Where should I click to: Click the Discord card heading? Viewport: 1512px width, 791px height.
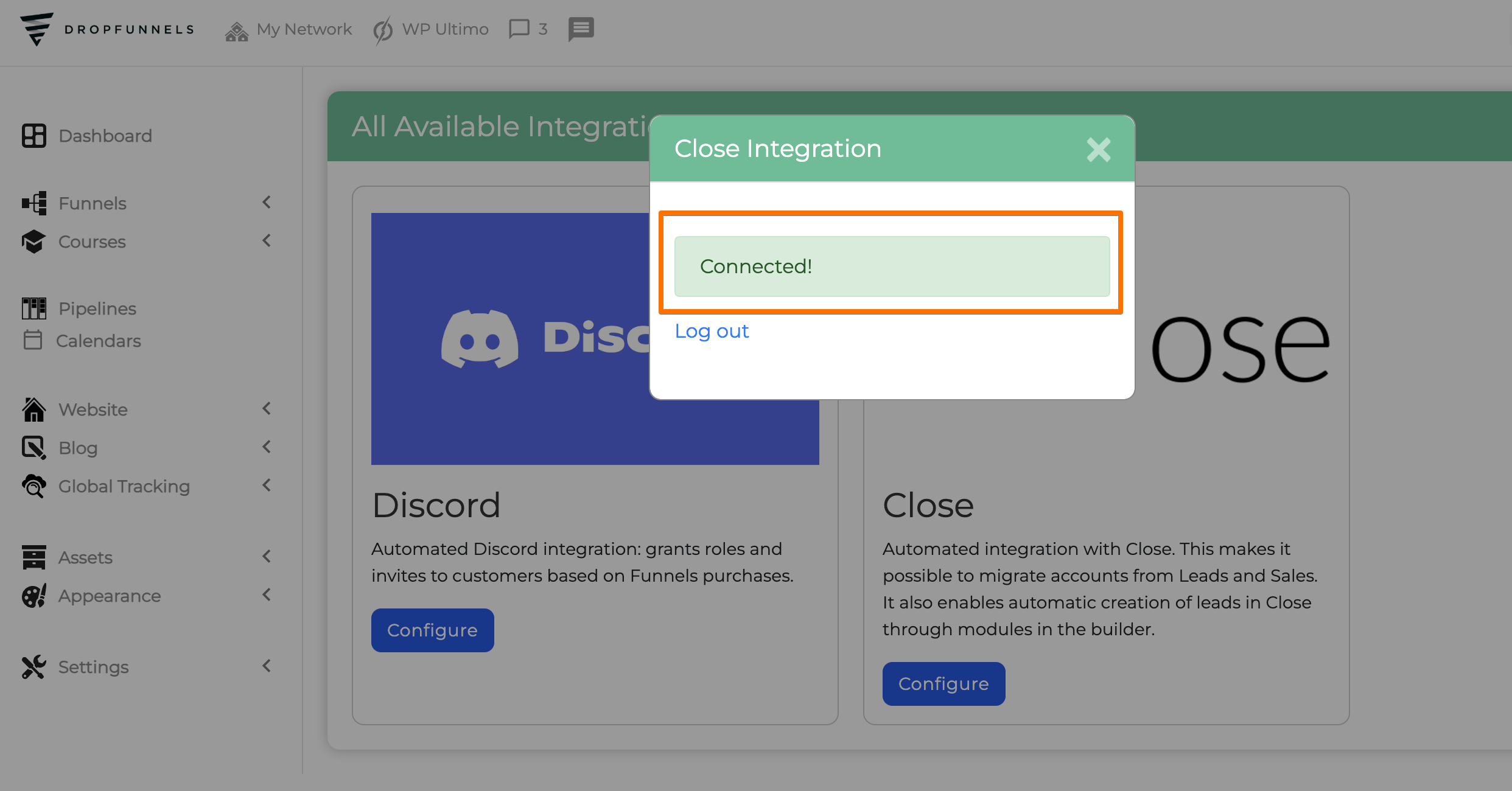pos(436,505)
